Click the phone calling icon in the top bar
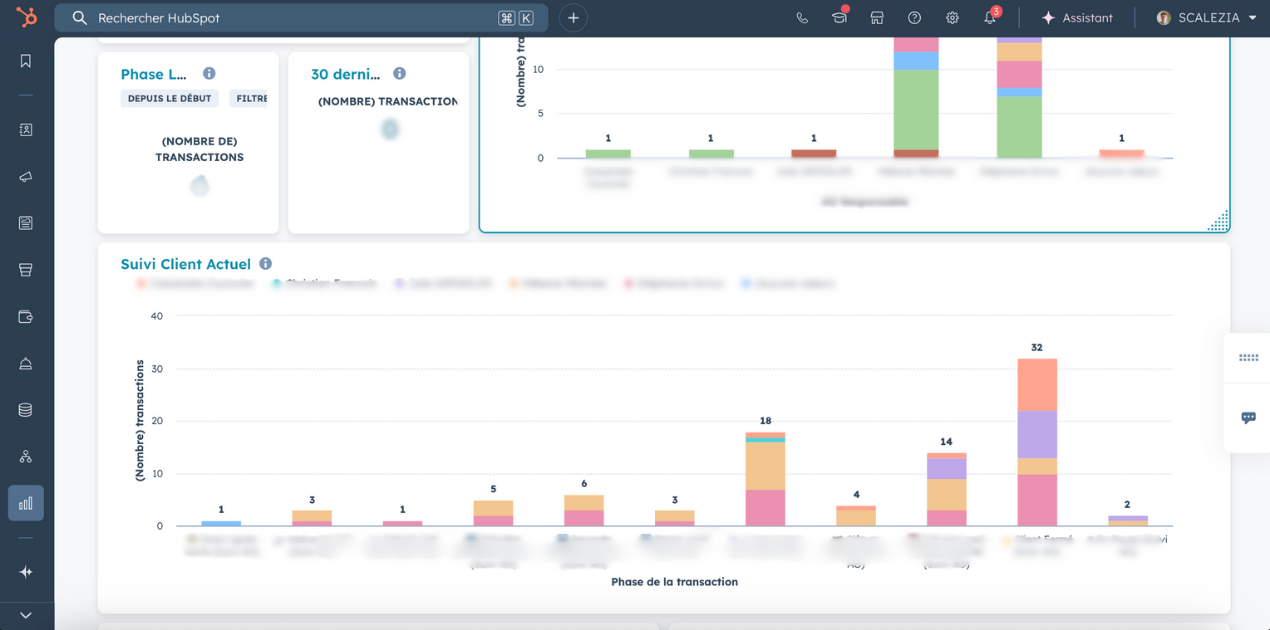 coord(802,18)
